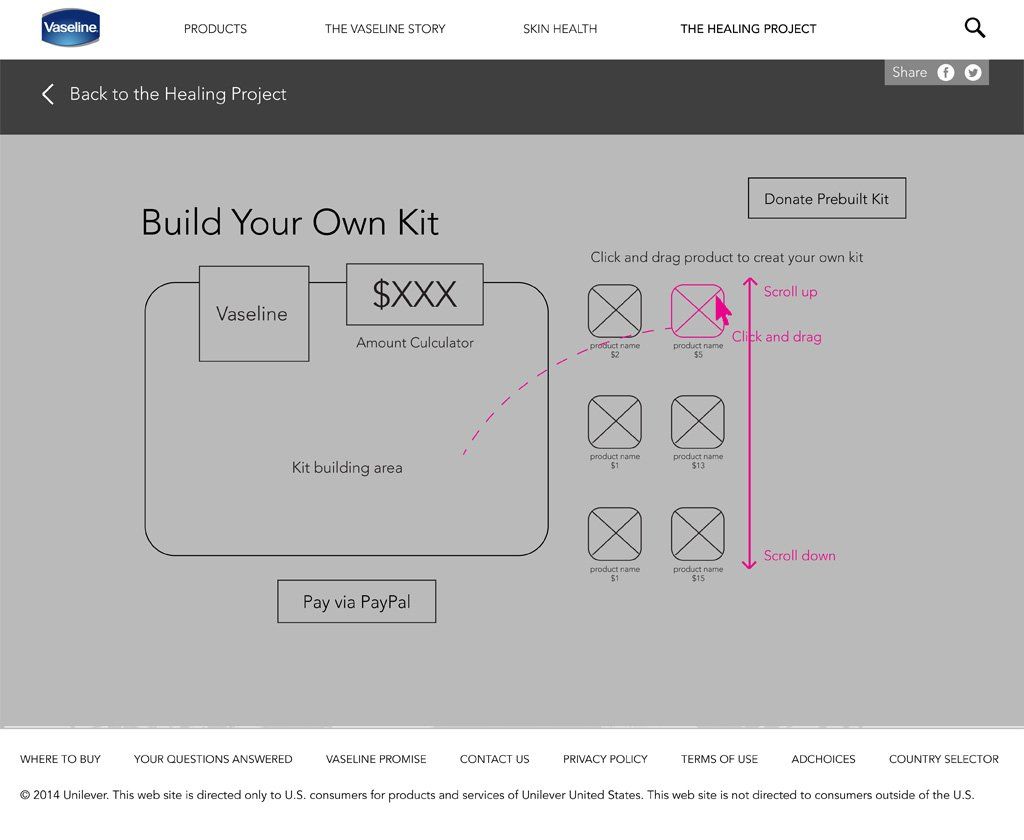Click the Amount Culculator label
The image size is (1024, 840).
(x=415, y=342)
